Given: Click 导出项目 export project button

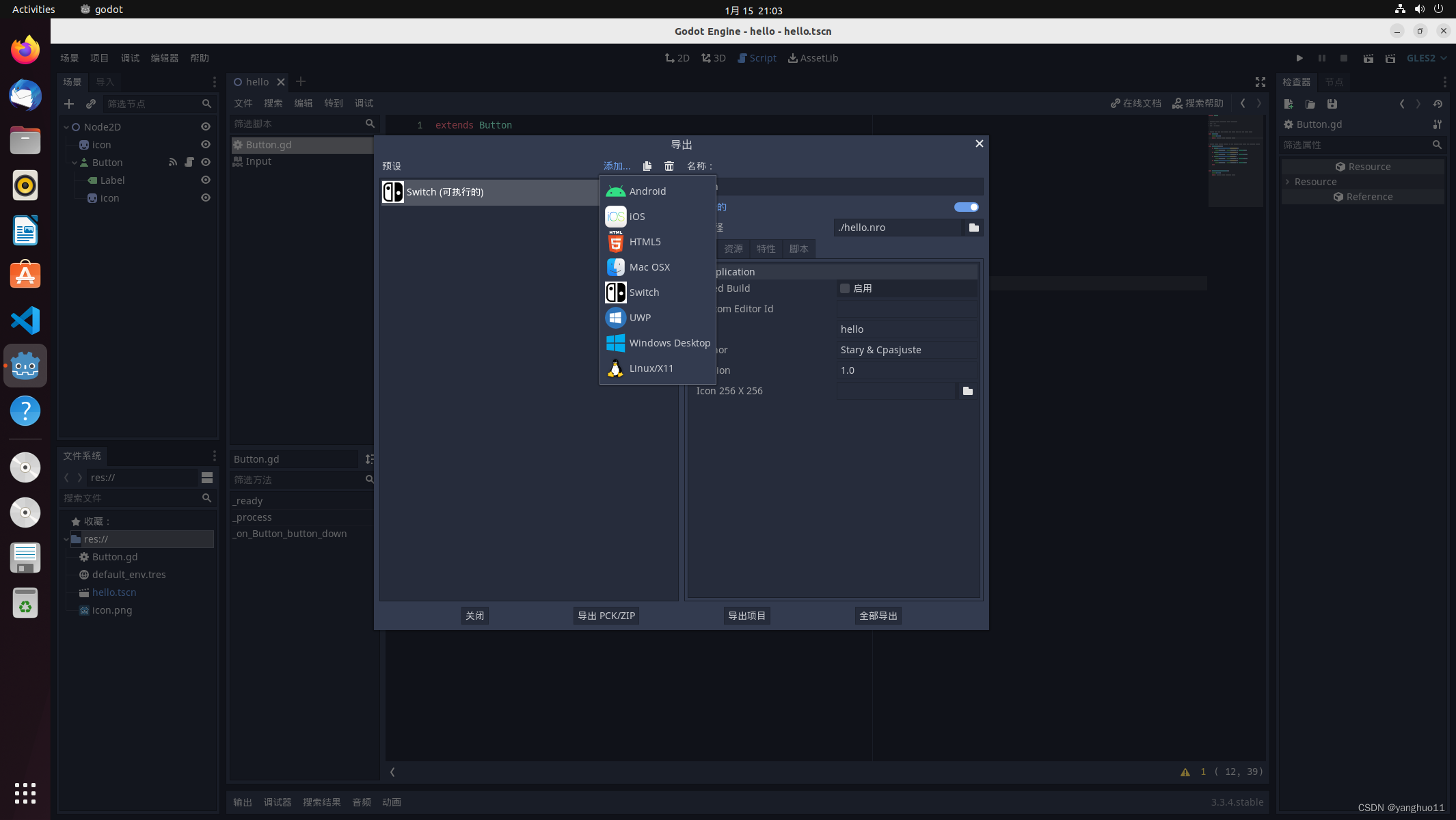Looking at the screenshot, I should point(746,616).
